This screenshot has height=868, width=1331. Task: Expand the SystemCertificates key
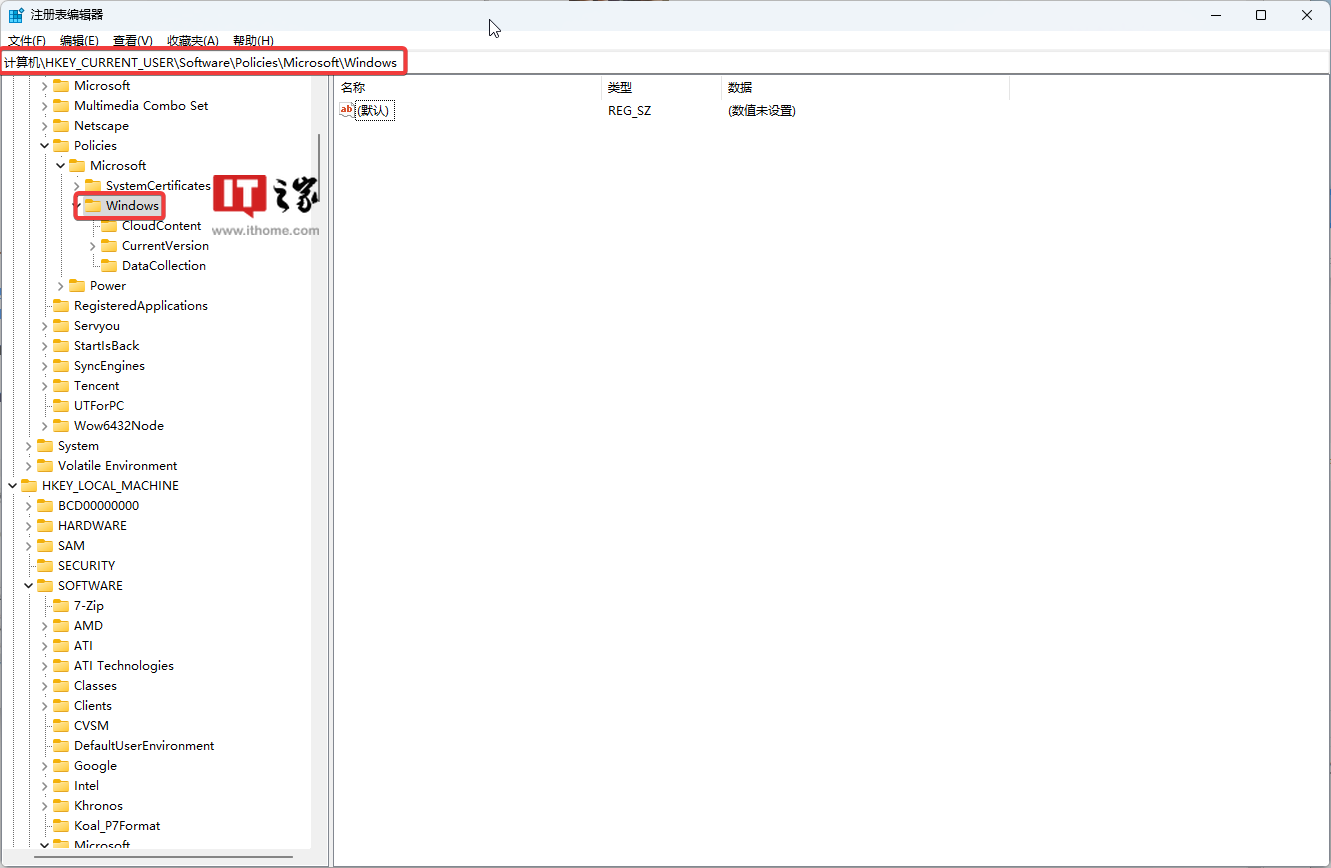click(x=77, y=186)
